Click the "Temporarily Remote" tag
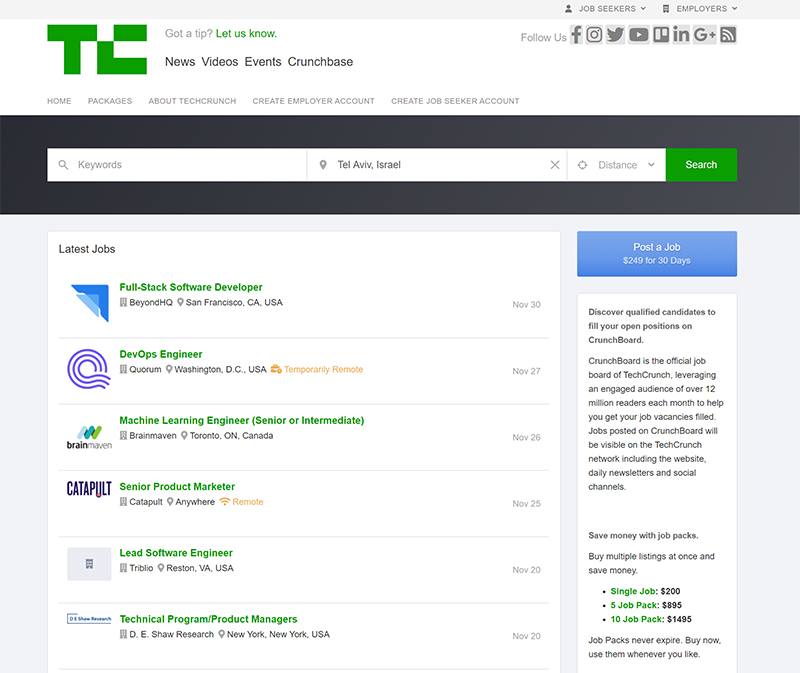 pyautogui.click(x=317, y=369)
